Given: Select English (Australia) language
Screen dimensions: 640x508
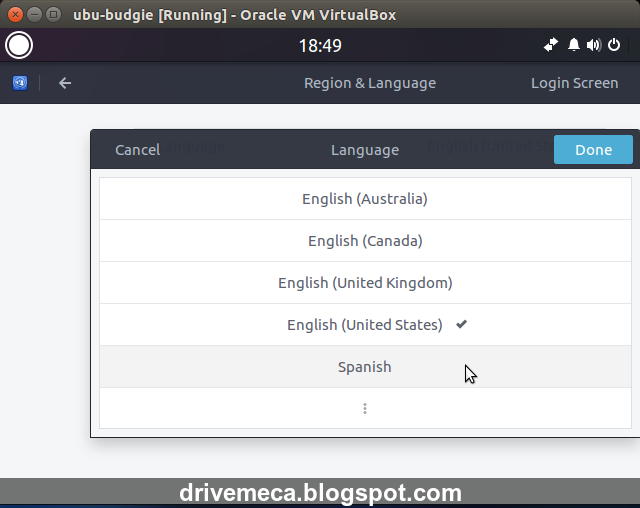Looking at the screenshot, I should click(365, 199).
